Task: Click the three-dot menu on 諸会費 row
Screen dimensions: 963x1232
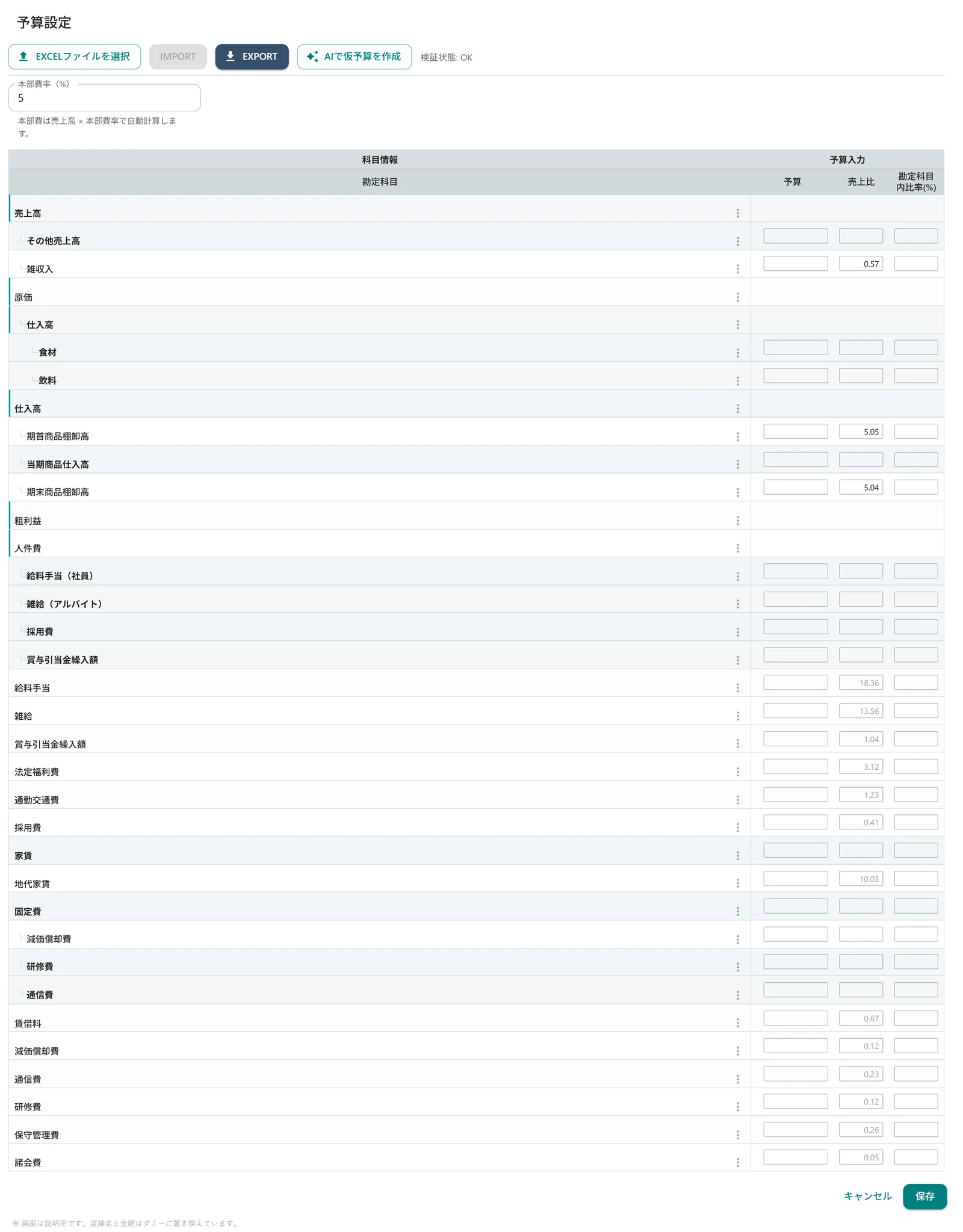Action: [x=737, y=1163]
